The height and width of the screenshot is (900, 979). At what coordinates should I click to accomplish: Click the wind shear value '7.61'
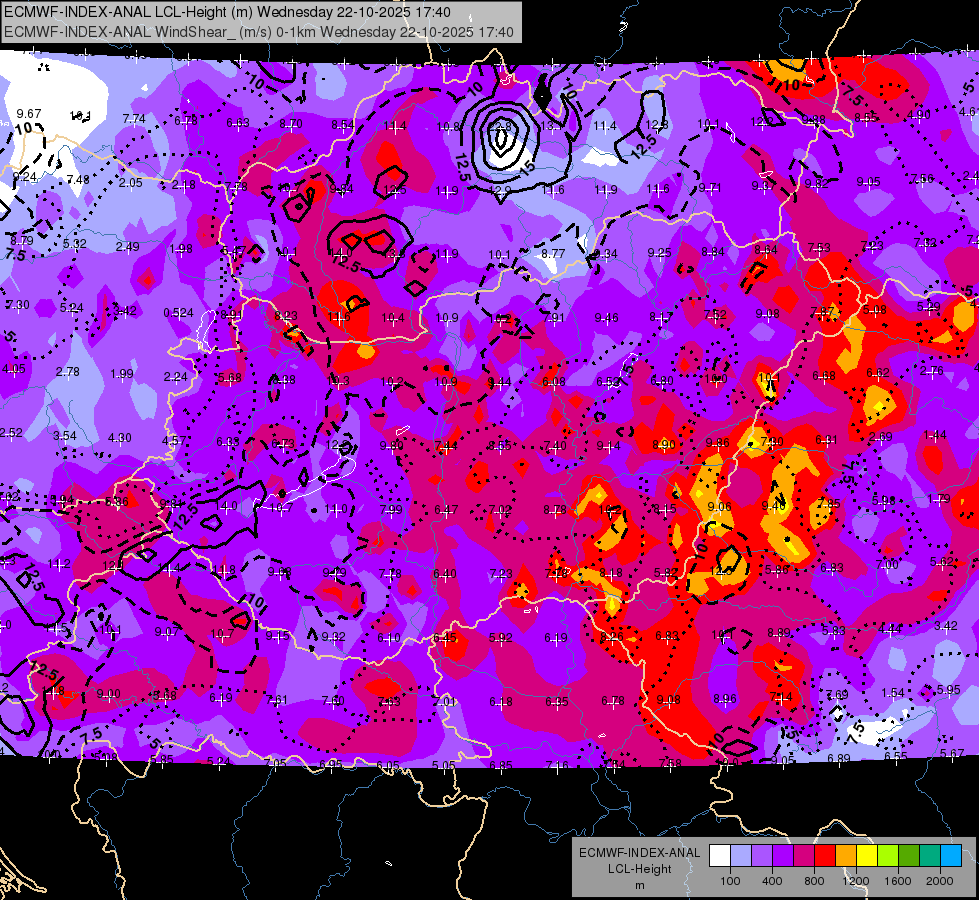pos(277,700)
